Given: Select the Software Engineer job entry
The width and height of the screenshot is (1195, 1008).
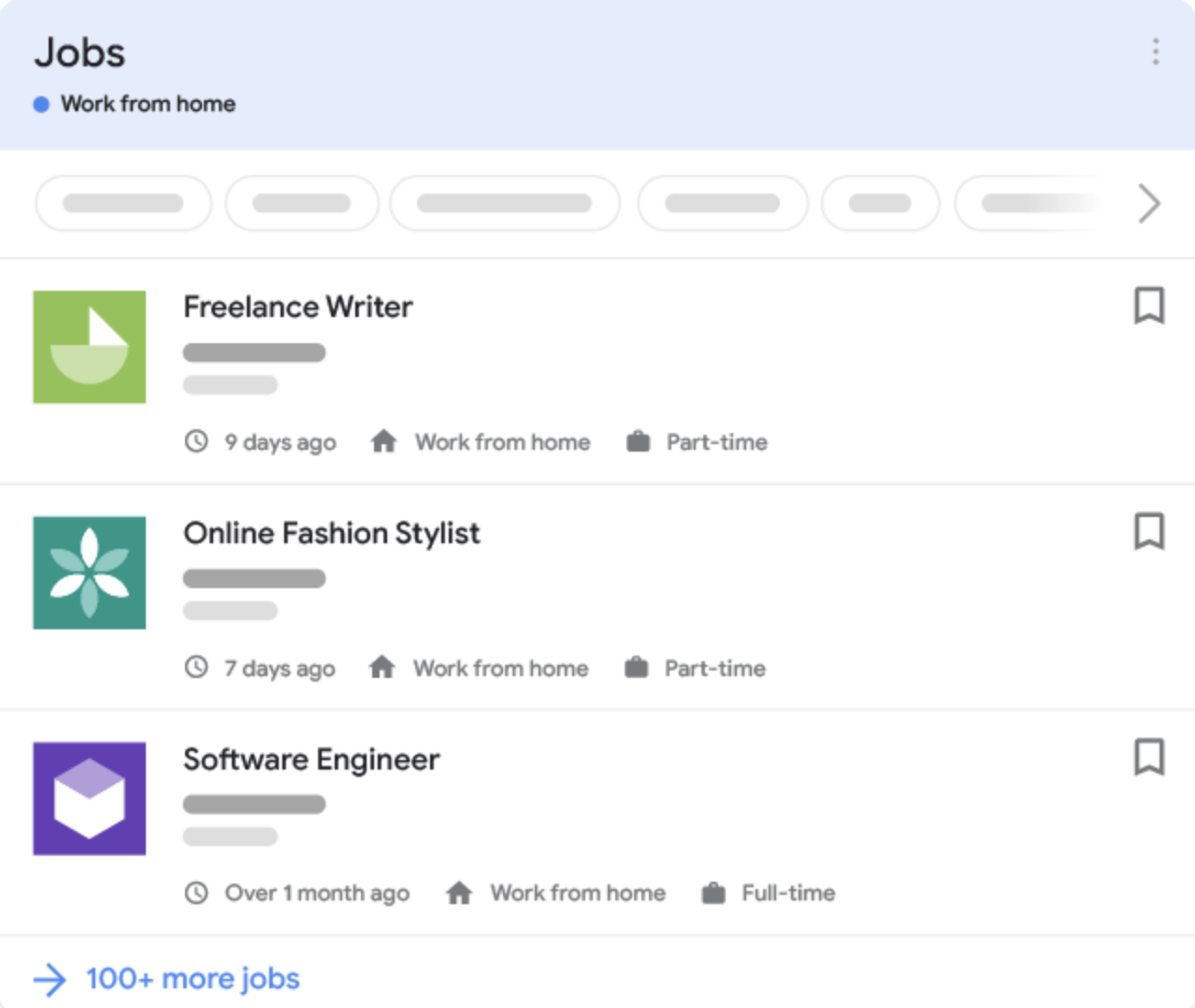Looking at the screenshot, I should click(311, 759).
